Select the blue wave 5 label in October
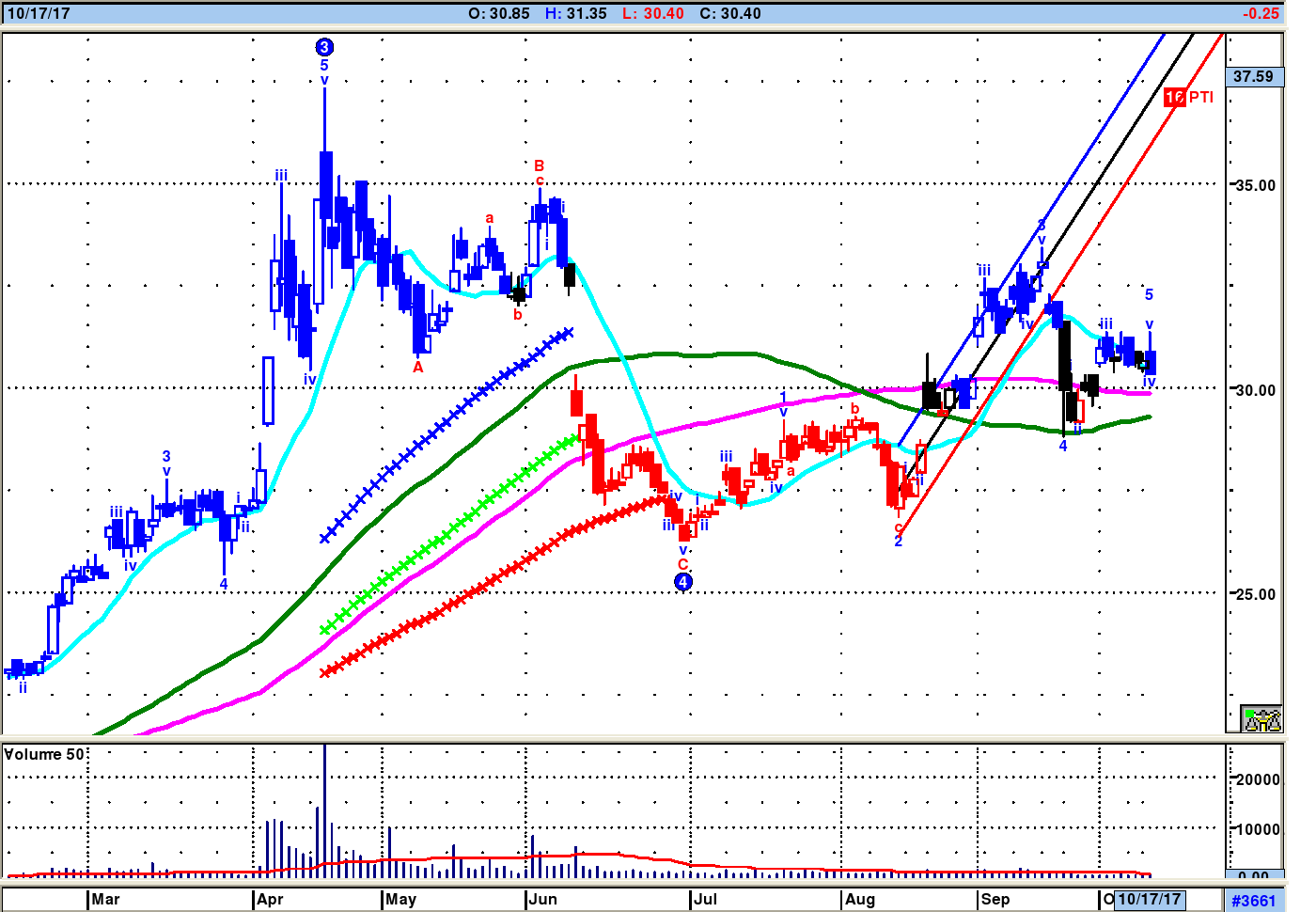 pyautogui.click(x=1149, y=295)
